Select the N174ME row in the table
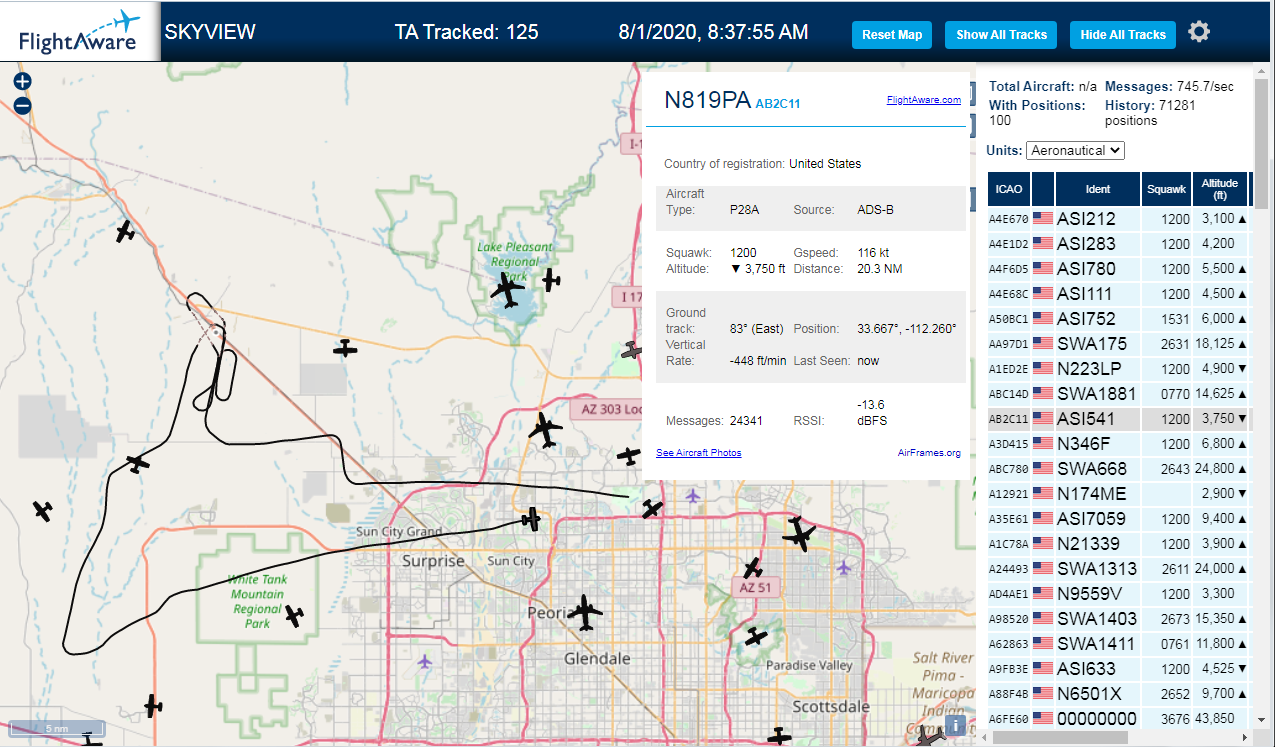This screenshot has width=1275, height=747. (x=1118, y=494)
